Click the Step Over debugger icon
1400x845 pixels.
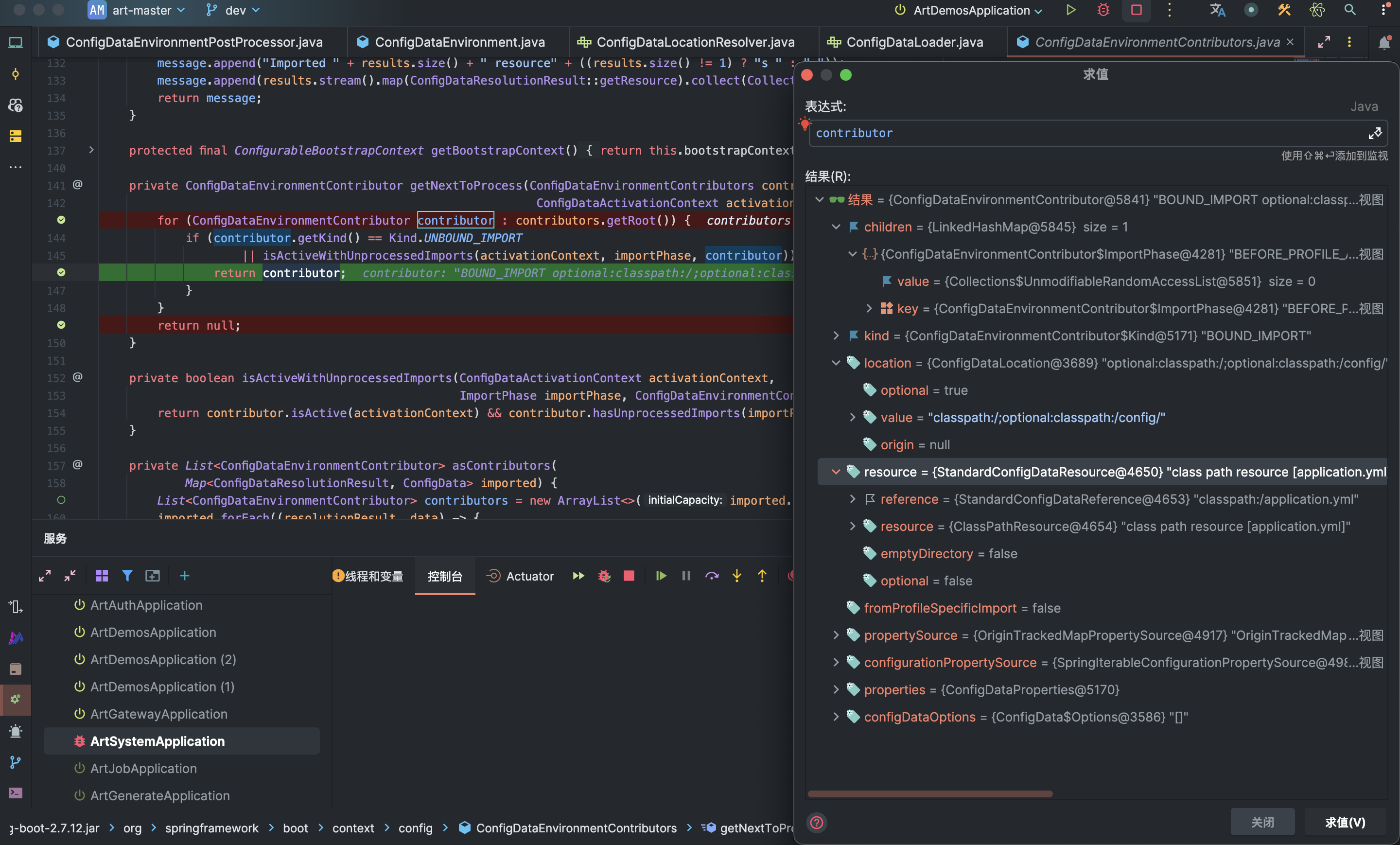[x=711, y=576]
